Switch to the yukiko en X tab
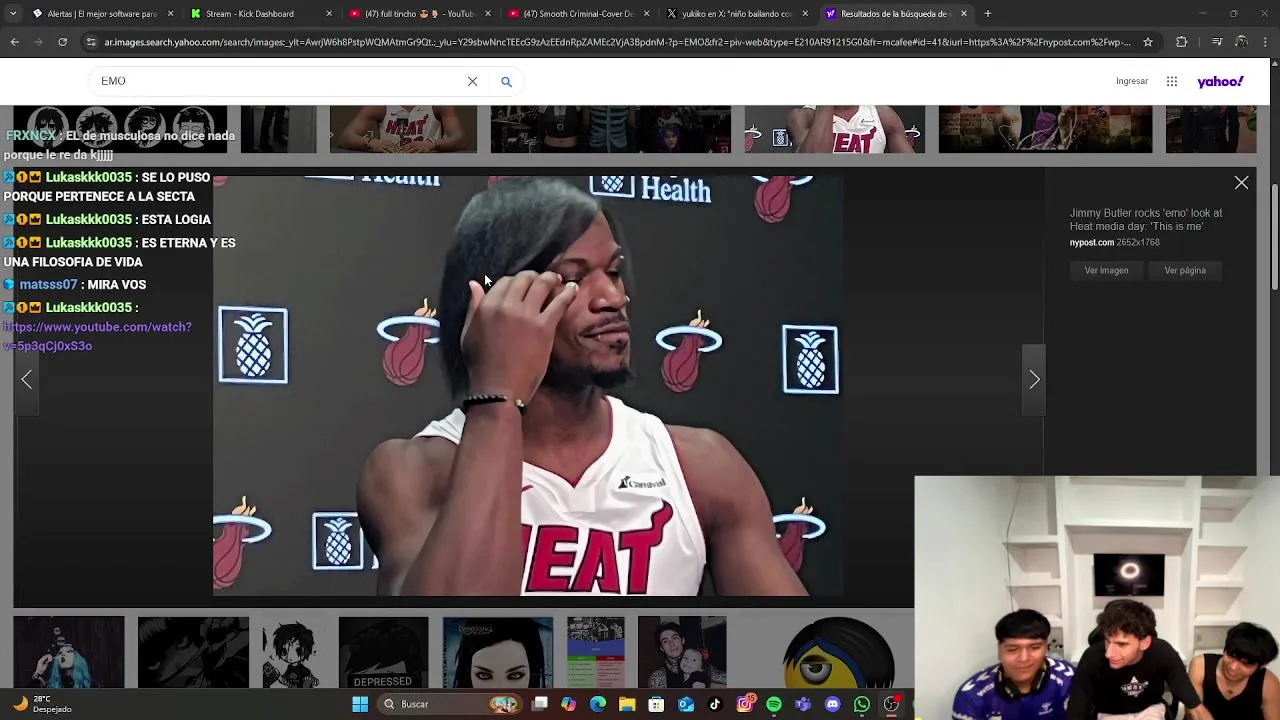The image size is (1280, 720). point(736,14)
